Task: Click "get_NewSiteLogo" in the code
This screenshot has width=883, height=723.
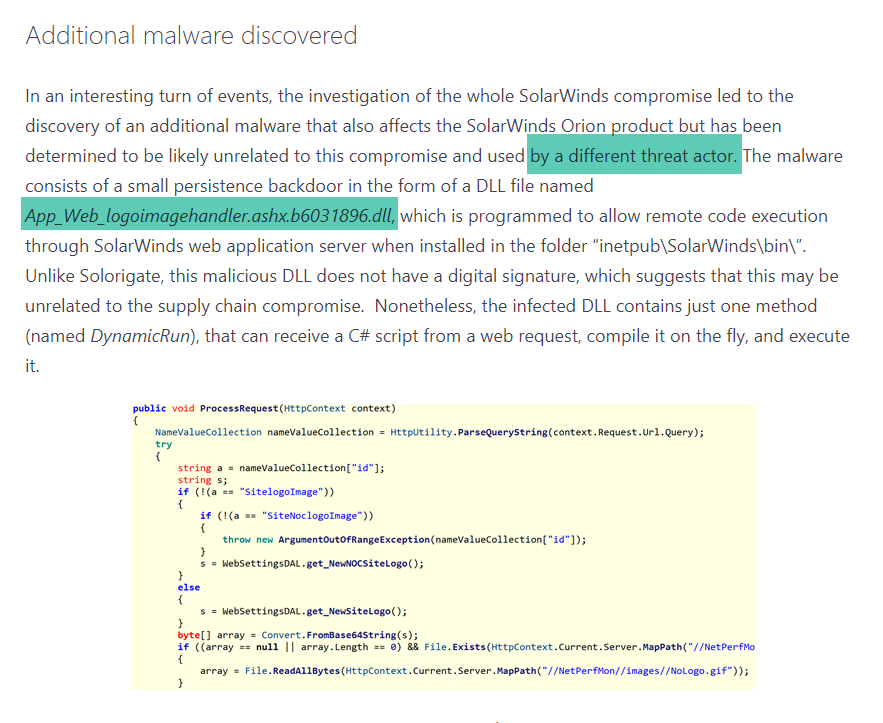Action: (x=349, y=612)
